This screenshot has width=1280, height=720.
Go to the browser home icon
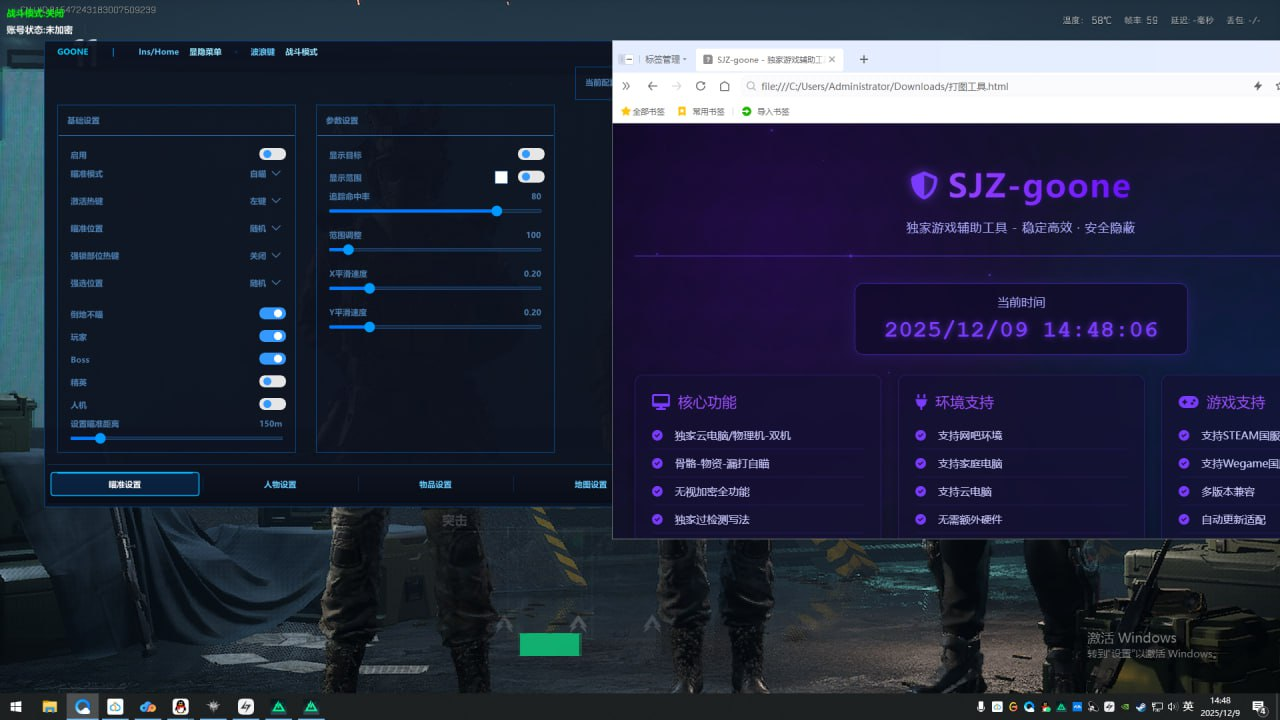click(x=724, y=86)
